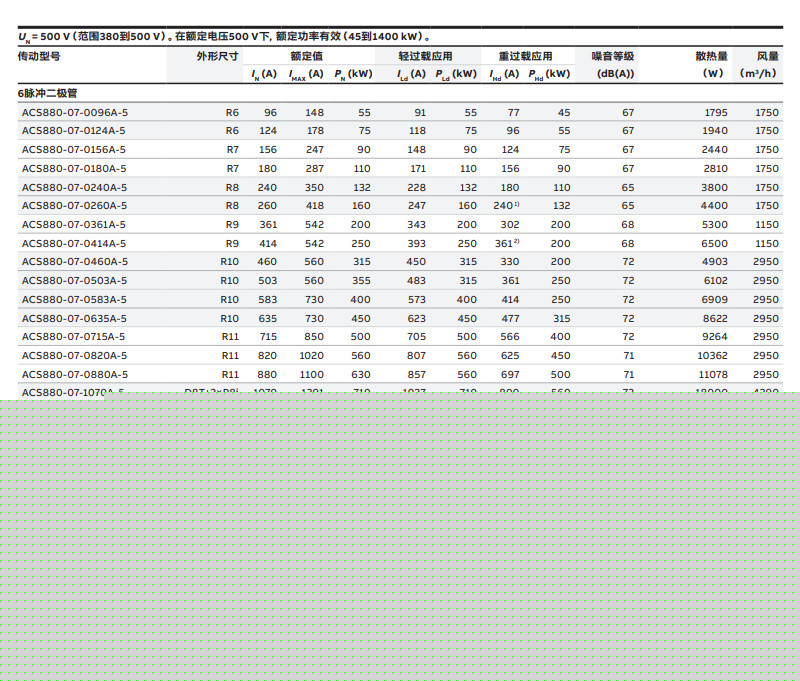Select the 额定值 group header

[x=307, y=56]
